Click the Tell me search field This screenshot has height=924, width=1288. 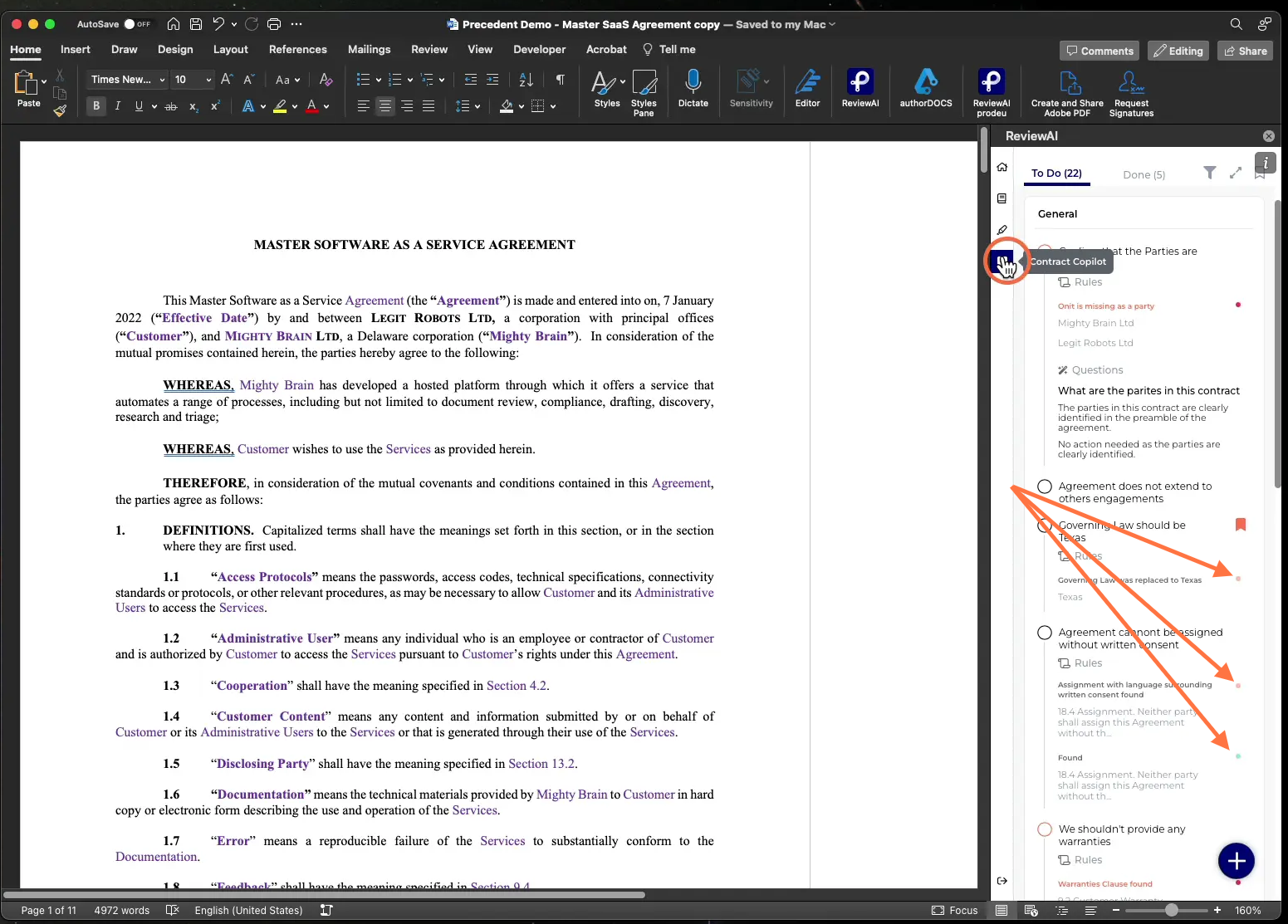coord(669,49)
